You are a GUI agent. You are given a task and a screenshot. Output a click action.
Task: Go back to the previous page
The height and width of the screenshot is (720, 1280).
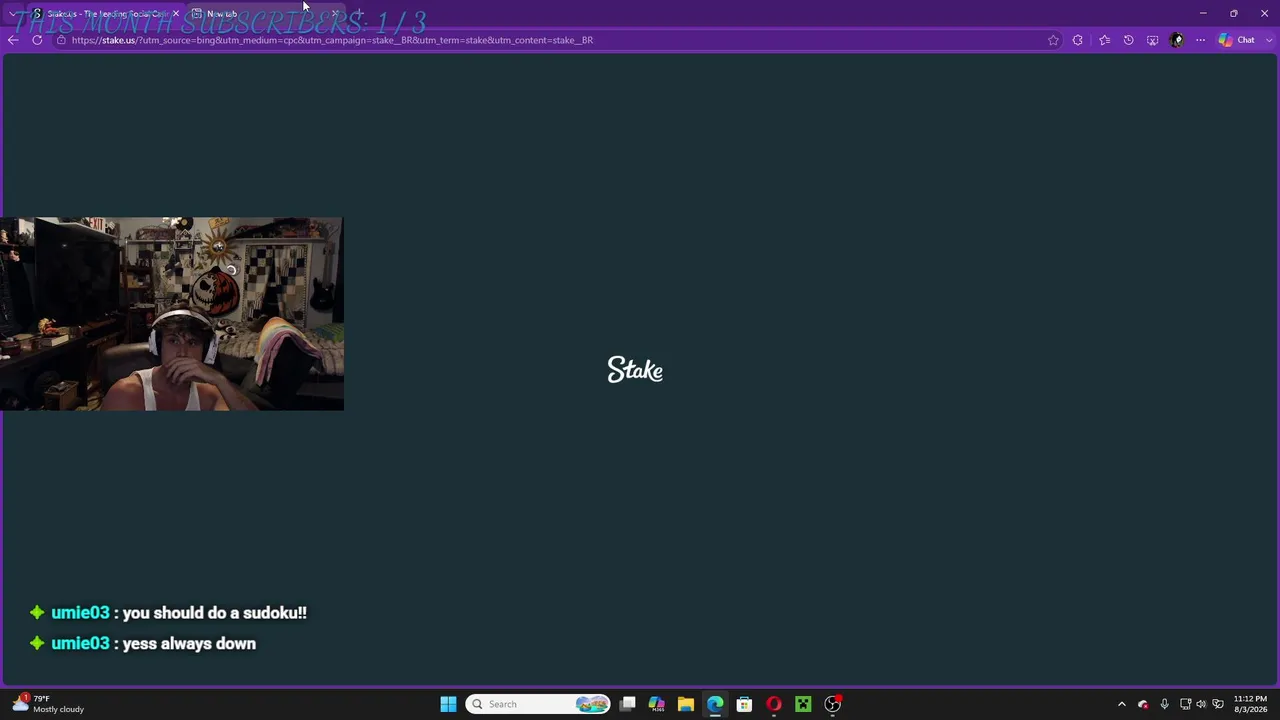pyautogui.click(x=13, y=40)
